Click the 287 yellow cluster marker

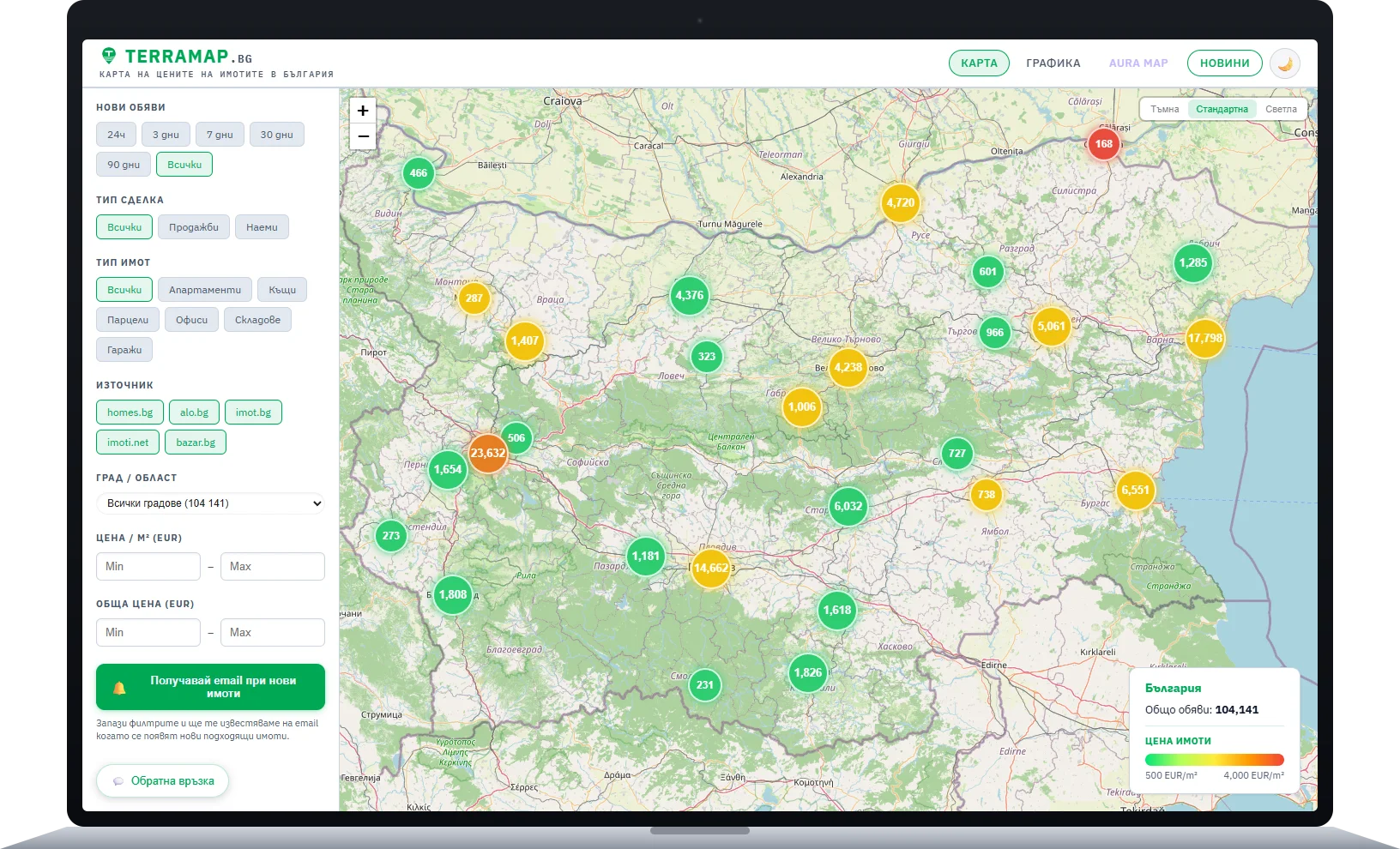(474, 298)
